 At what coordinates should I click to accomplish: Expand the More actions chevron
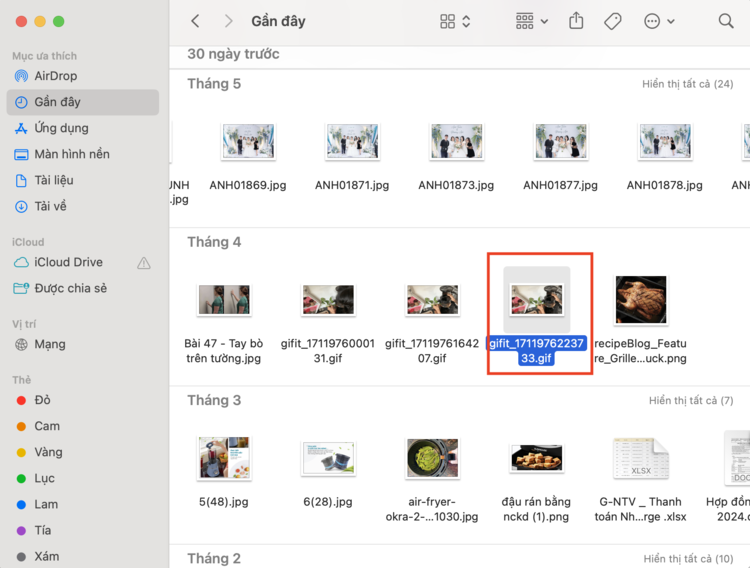pos(671,22)
